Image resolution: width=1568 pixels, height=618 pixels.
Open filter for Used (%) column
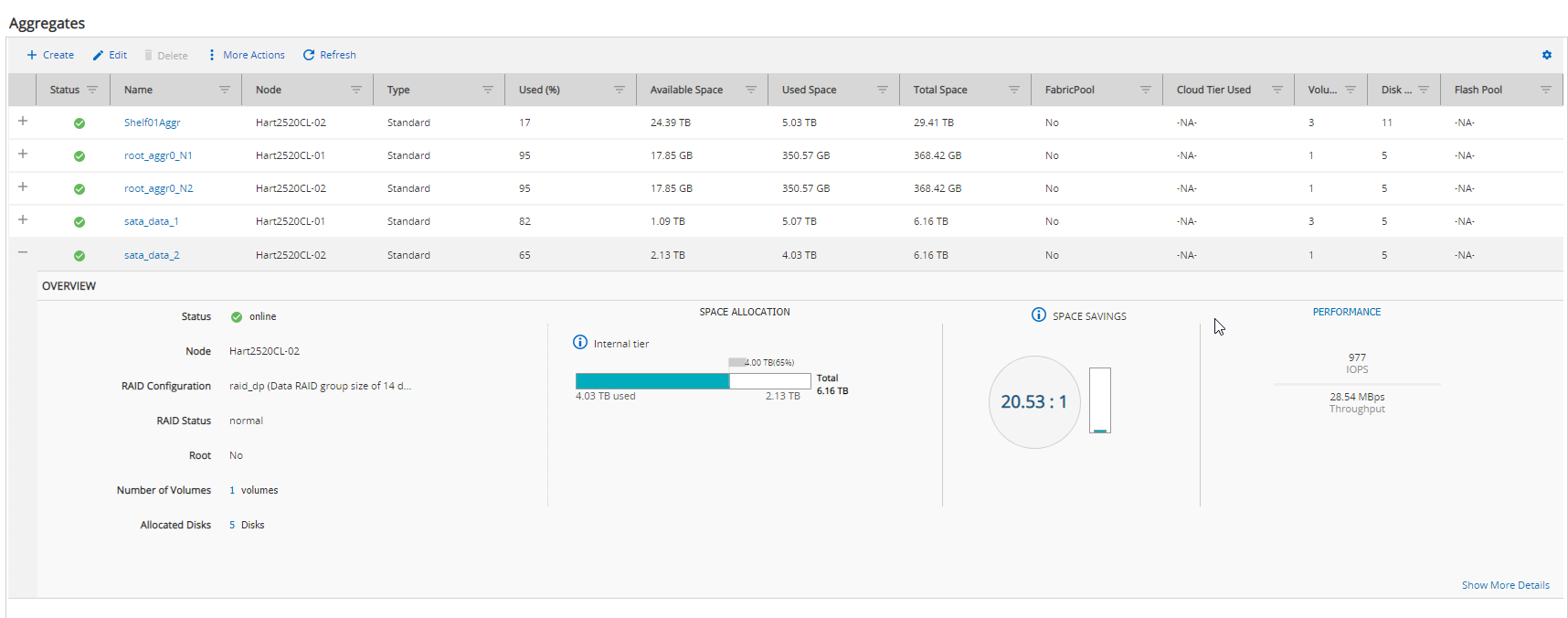point(619,90)
